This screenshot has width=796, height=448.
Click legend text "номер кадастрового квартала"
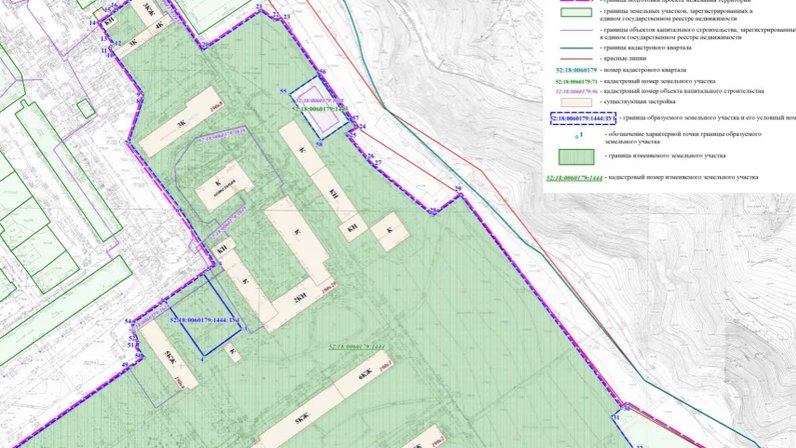click(x=643, y=70)
